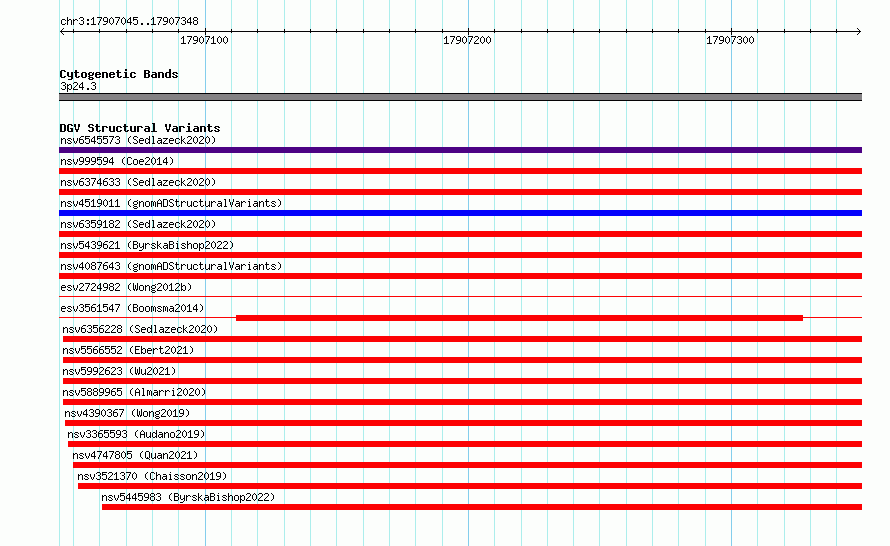The image size is (890, 546).
Task: Click the thick esv3561547 variant bar
Action: pos(519,318)
